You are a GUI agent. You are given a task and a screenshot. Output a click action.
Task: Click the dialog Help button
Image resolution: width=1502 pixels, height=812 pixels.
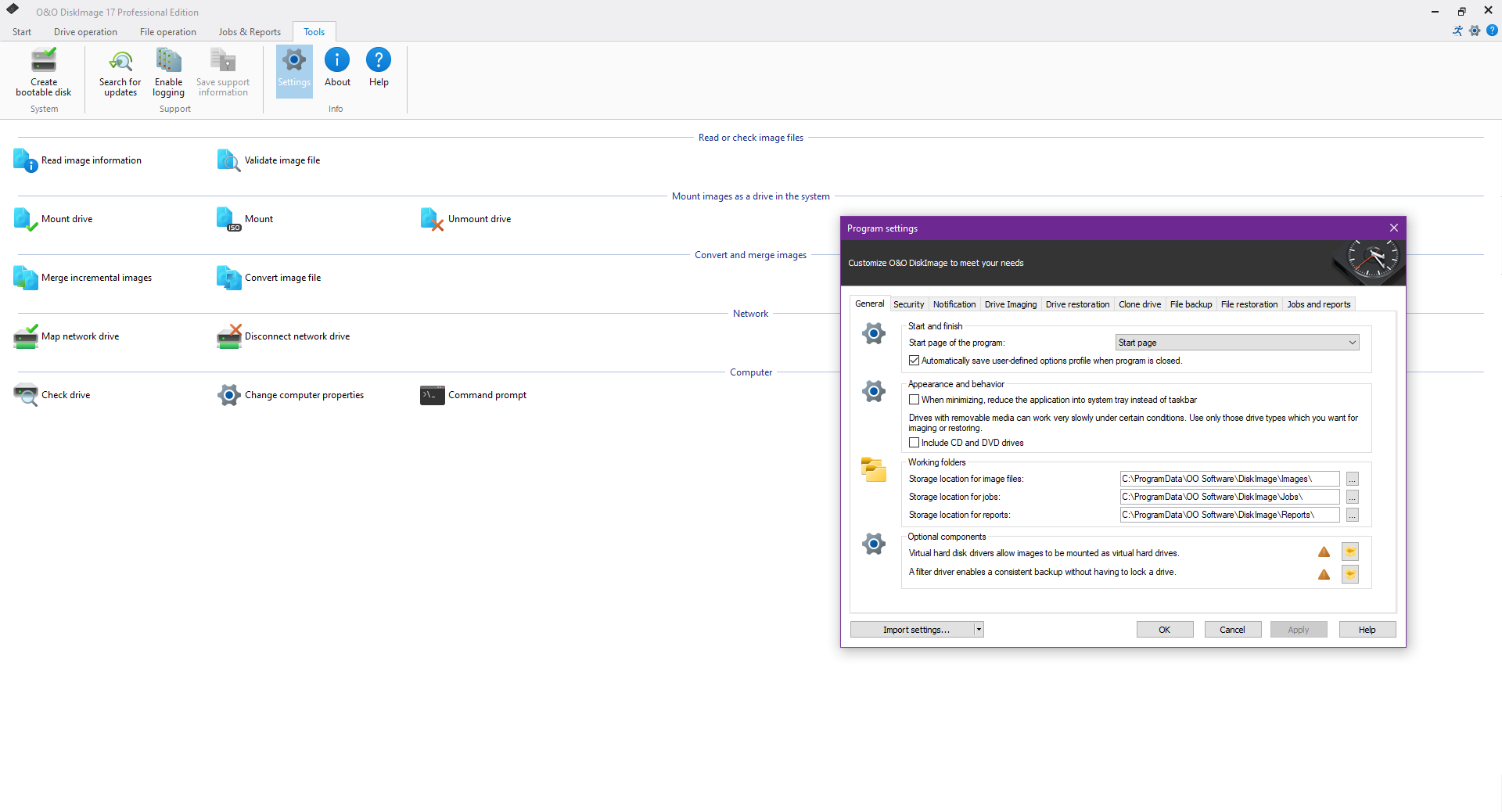pos(1367,630)
